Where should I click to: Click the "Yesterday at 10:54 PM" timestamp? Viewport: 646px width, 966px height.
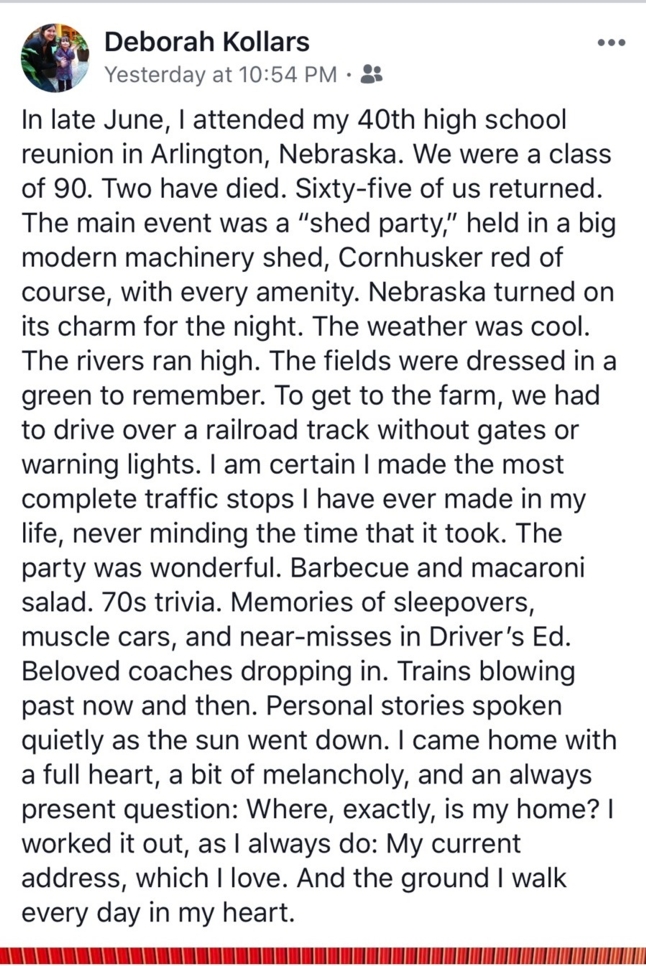click(220, 75)
